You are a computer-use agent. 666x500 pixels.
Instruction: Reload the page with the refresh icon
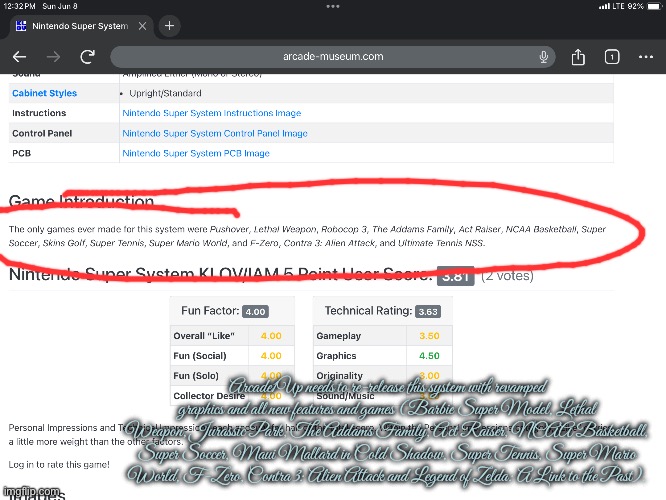[87, 56]
